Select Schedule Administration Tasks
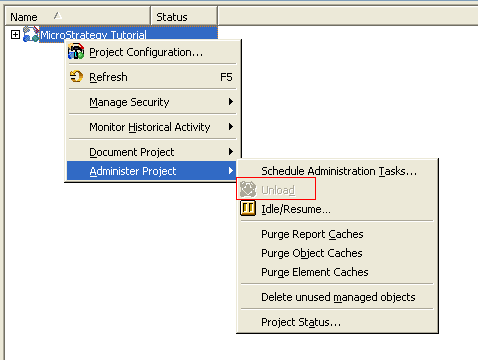Image resolution: width=478 pixels, height=360 pixels. [337, 171]
